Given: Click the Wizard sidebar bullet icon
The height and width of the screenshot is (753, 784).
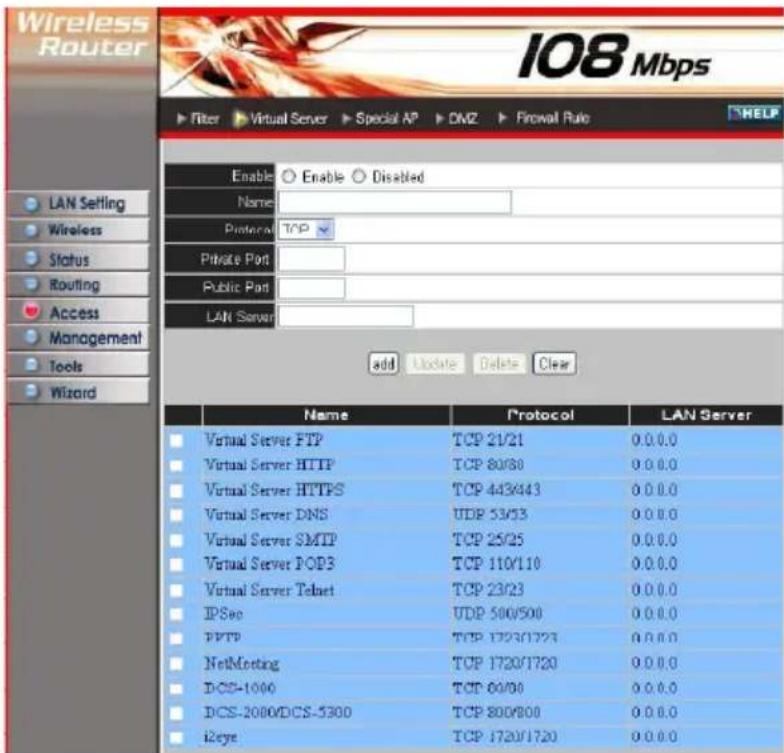Looking at the screenshot, I should click(32, 390).
